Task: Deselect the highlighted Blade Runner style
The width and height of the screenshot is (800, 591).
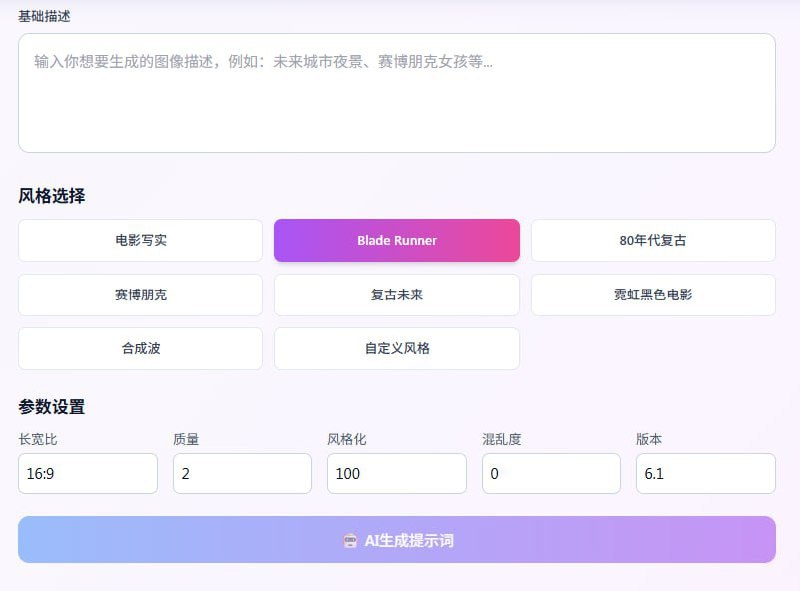Action: pos(396,240)
